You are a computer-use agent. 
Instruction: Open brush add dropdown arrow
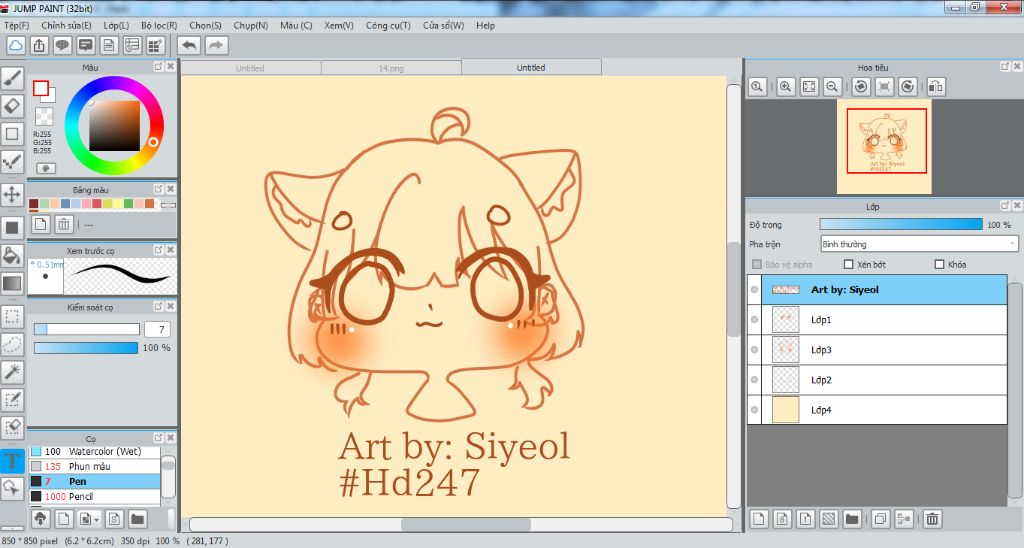click(x=97, y=519)
